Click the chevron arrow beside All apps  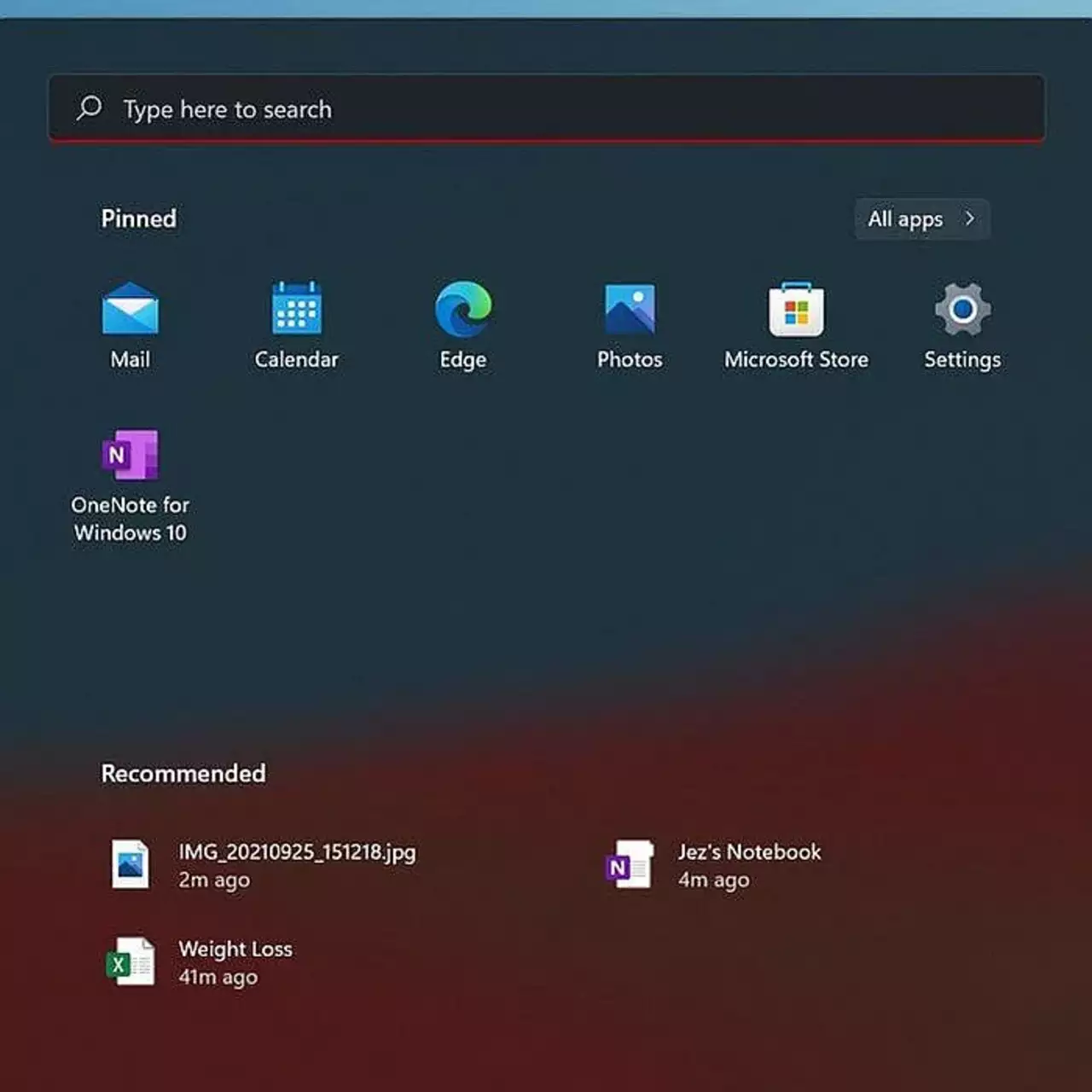coord(969,218)
